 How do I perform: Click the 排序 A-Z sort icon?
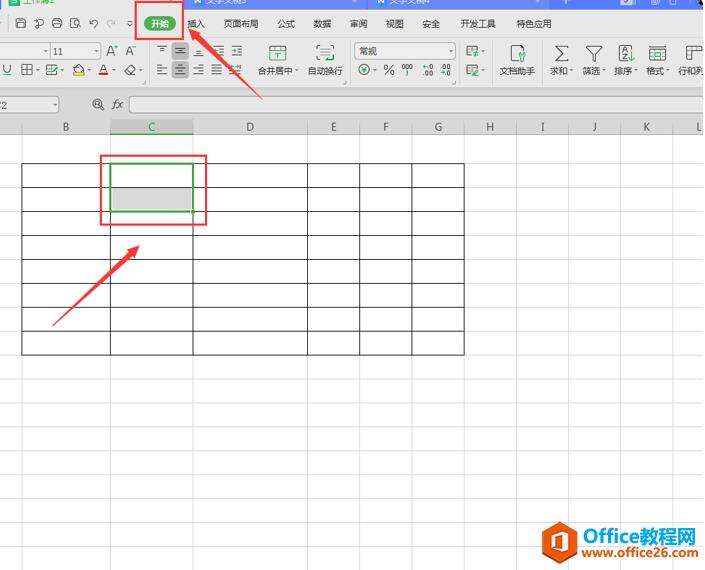626,53
